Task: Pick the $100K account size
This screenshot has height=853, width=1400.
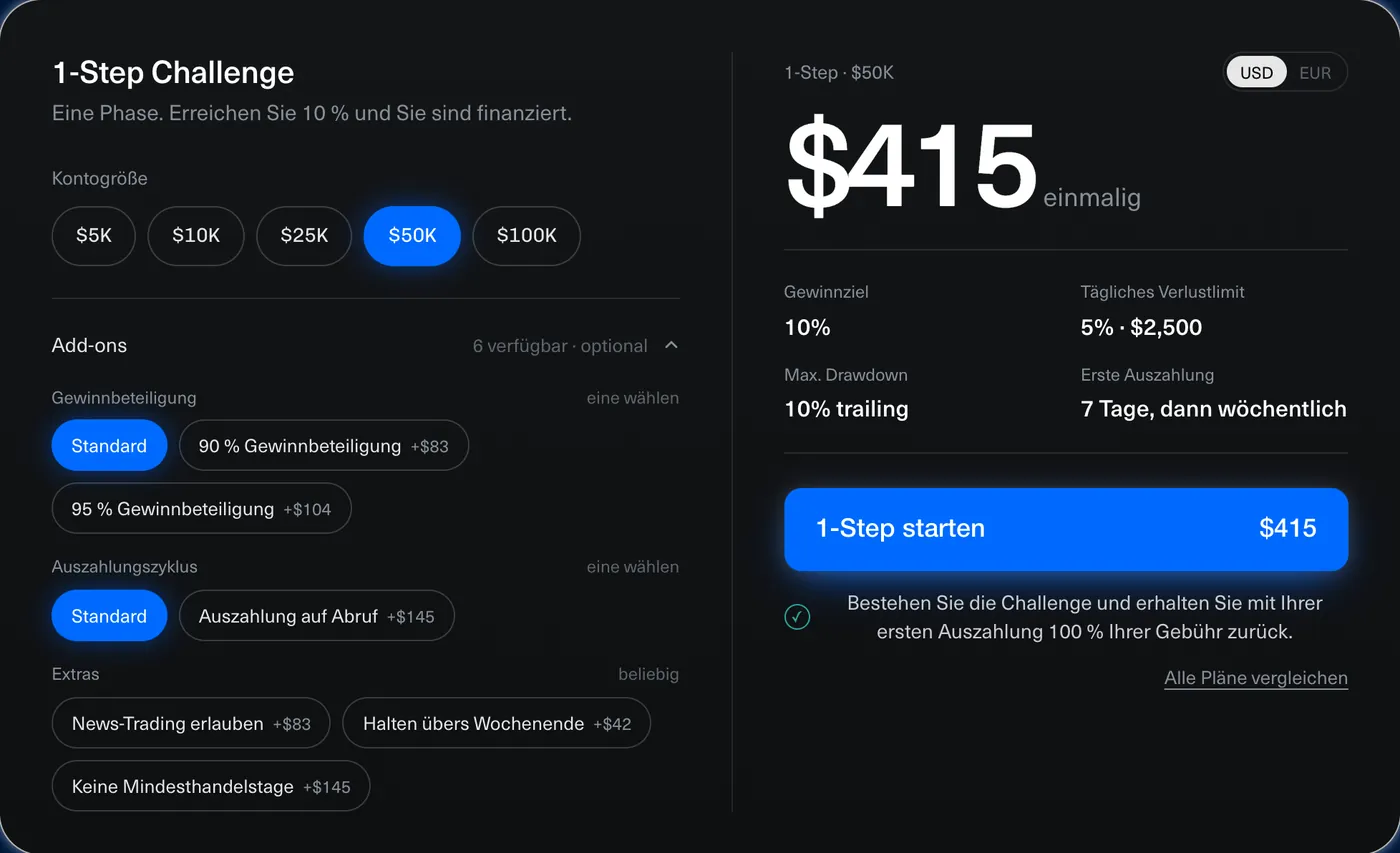Action: pyautogui.click(x=527, y=236)
